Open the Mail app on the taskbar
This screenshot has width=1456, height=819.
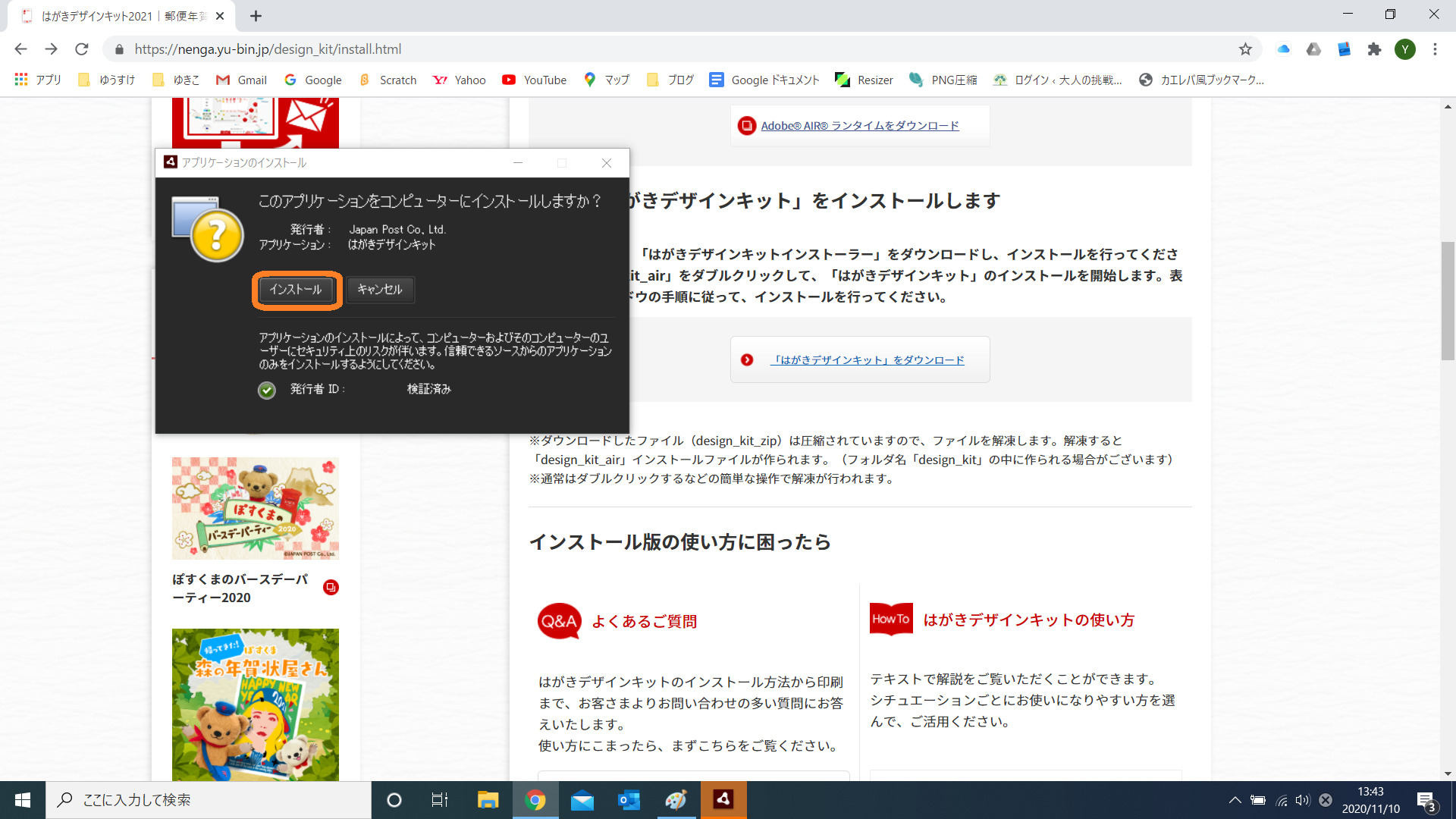[x=582, y=800]
